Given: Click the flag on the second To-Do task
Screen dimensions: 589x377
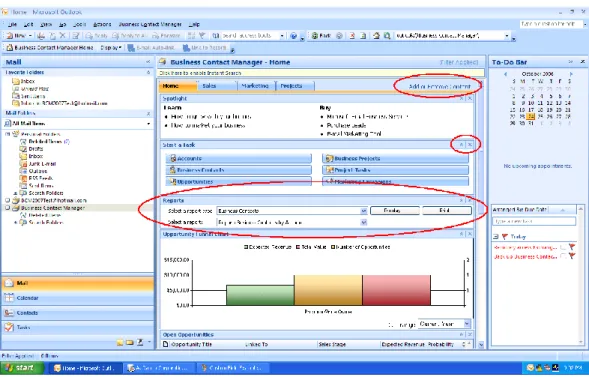Looking at the screenshot, I should pyautogui.click(x=572, y=256).
